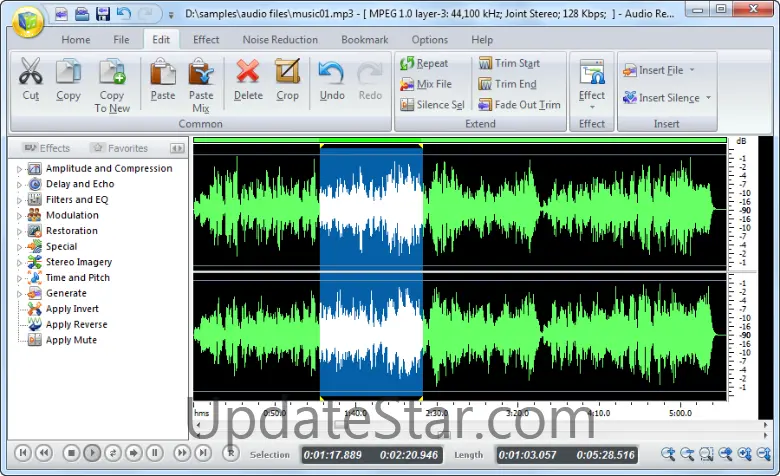
Task: Expand the Time and Pitch node
Action: click(x=19, y=278)
